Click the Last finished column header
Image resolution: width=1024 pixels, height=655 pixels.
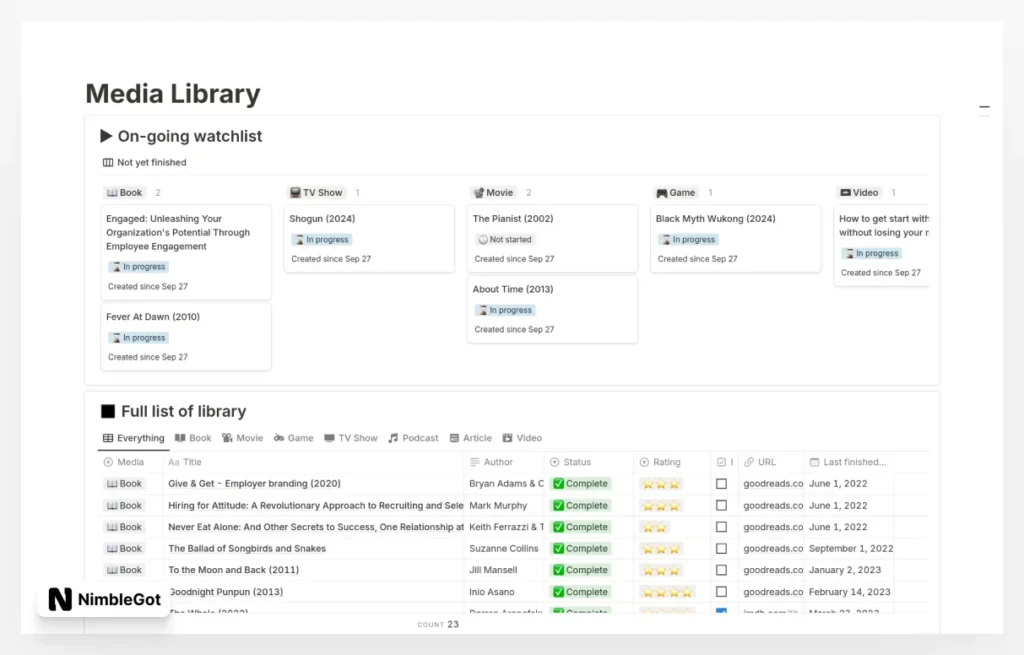(849, 462)
